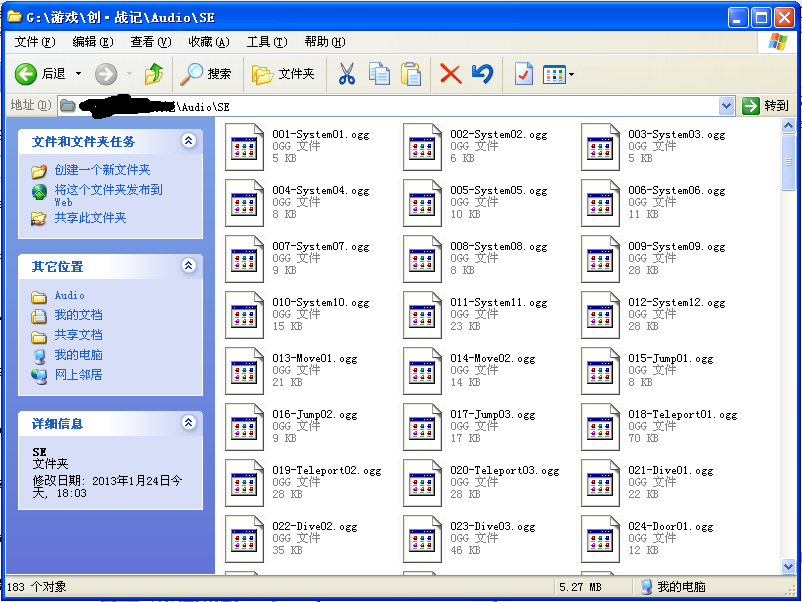Select the 013-Move01.ogg file icon
The width and height of the screenshot is (802, 602).
point(244,371)
